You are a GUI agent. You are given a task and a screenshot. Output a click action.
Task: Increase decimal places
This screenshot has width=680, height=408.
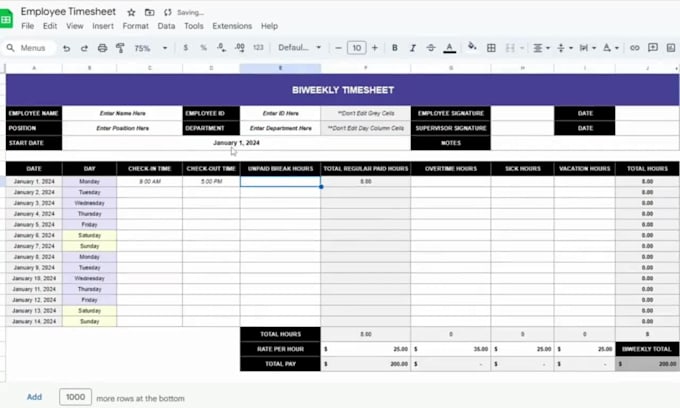click(x=239, y=48)
